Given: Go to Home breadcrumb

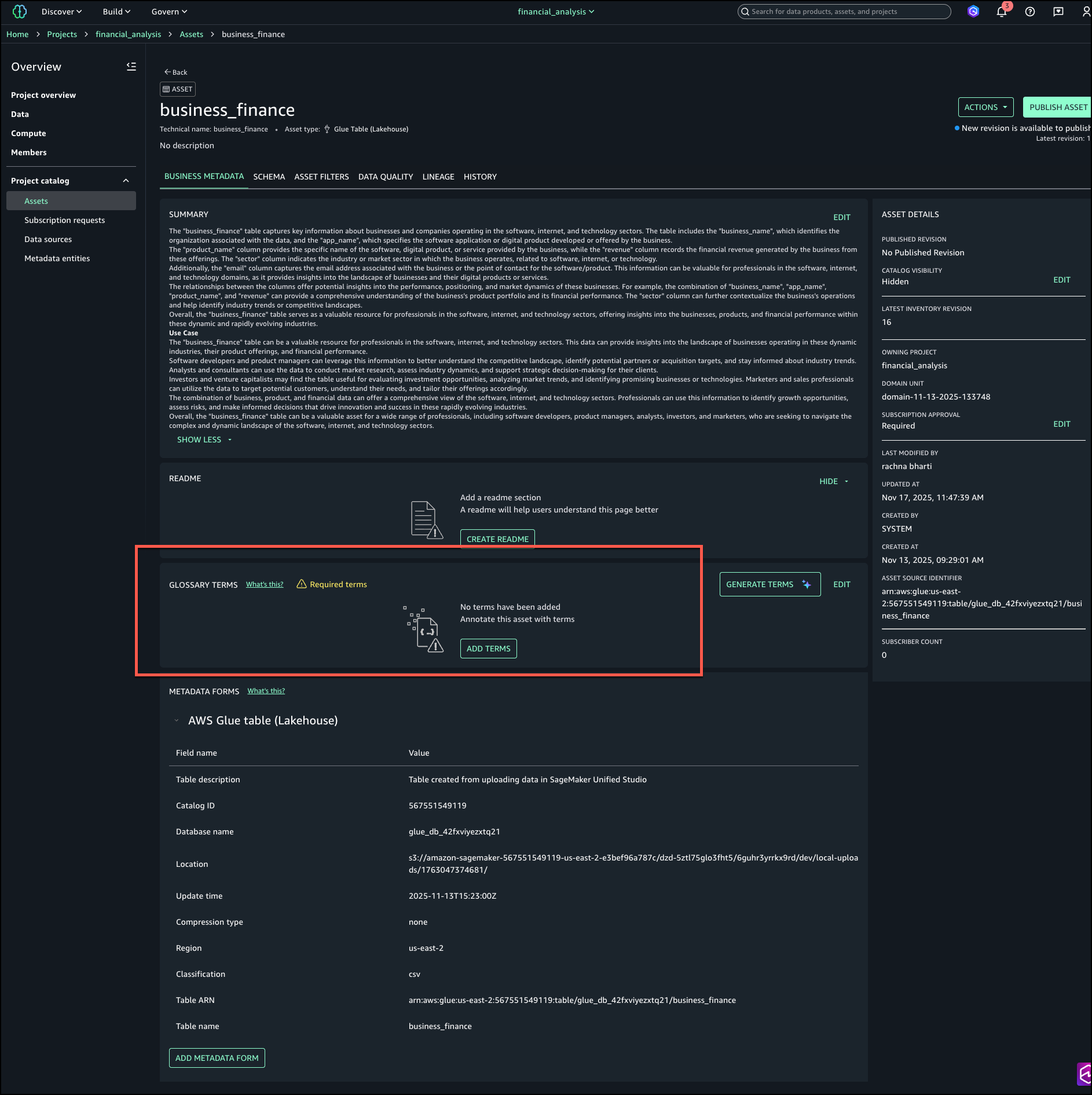Looking at the screenshot, I should coord(17,34).
